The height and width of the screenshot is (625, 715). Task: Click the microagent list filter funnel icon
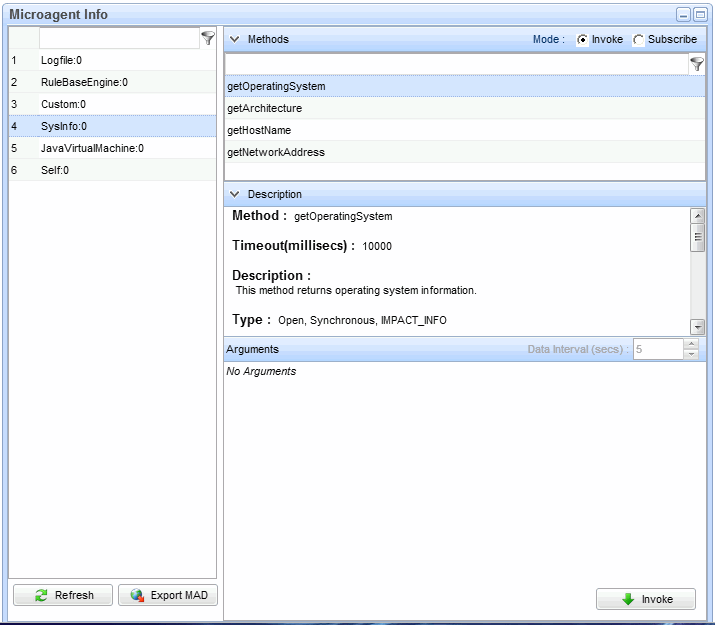208,38
